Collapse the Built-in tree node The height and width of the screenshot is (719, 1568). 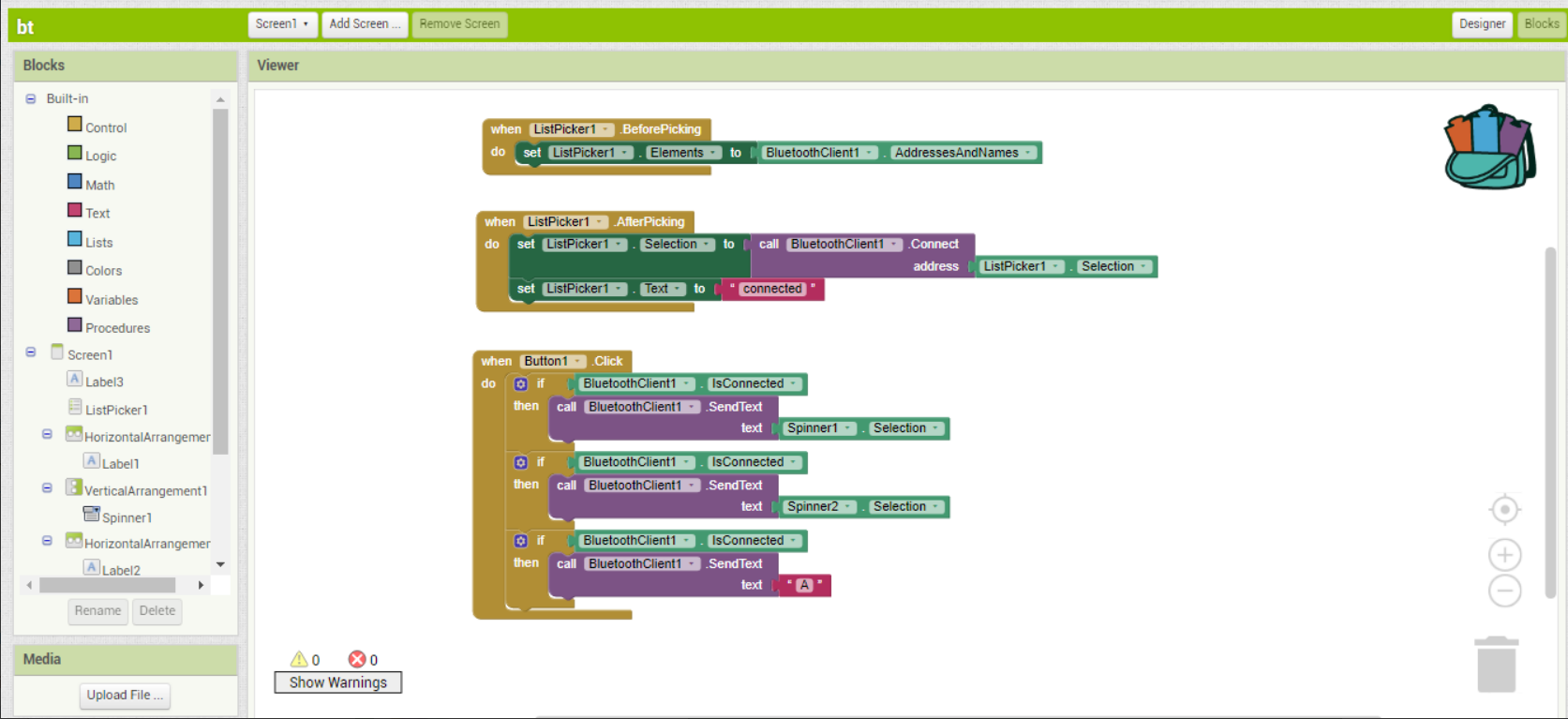pos(31,98)
